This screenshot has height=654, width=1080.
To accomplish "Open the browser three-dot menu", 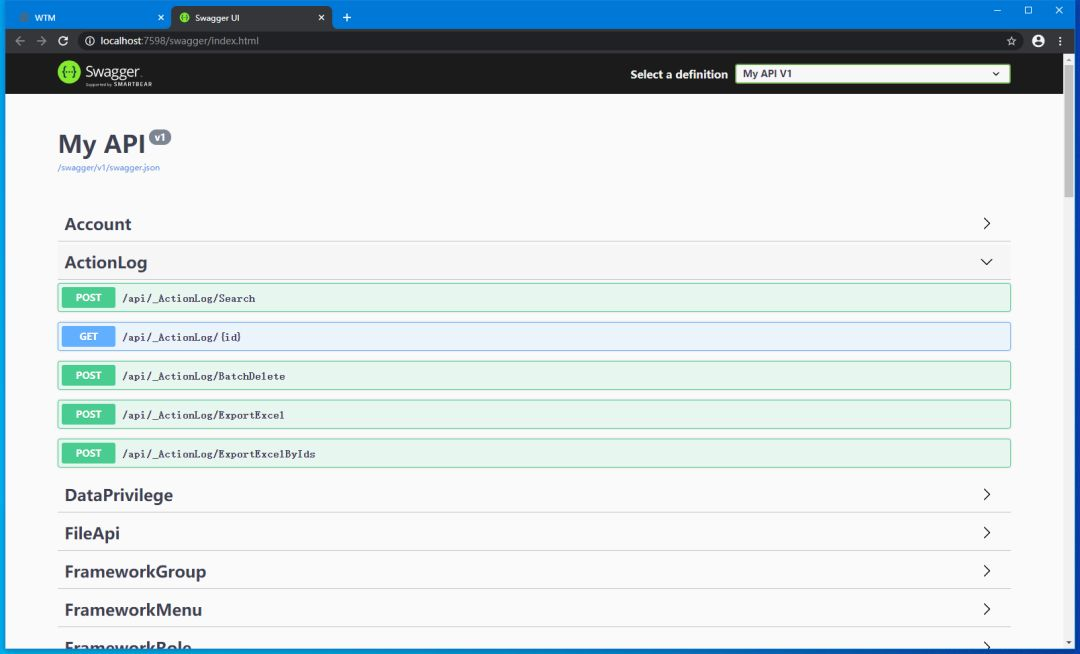I will (x=1060, y=41).
